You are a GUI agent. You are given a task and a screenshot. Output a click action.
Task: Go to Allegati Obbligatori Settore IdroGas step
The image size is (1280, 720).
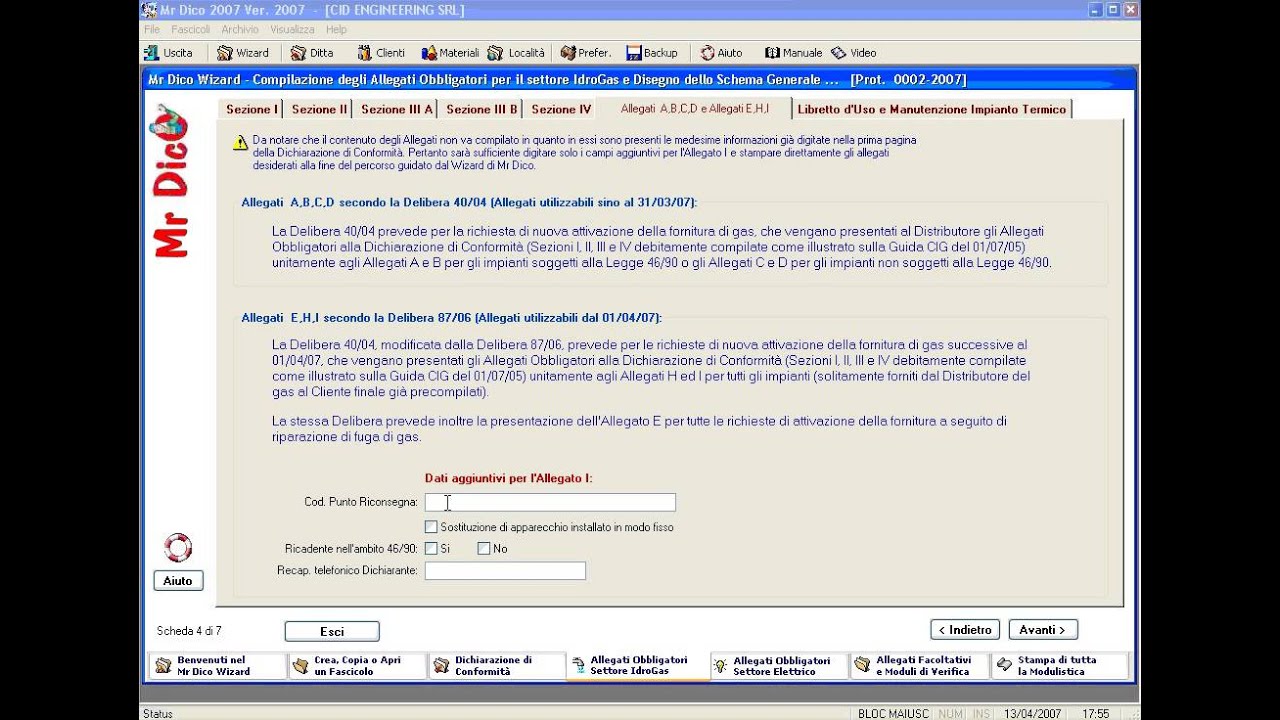tap(637, 666)
